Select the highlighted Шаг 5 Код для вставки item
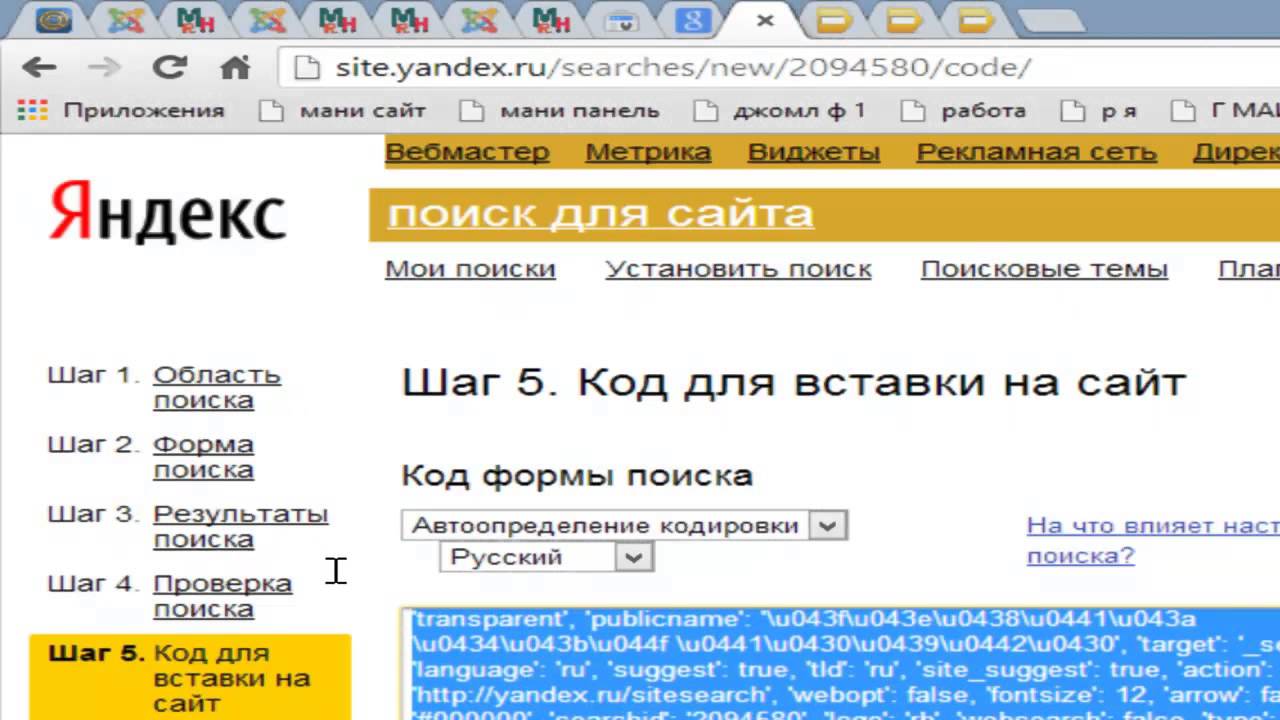 pos(190,677)
